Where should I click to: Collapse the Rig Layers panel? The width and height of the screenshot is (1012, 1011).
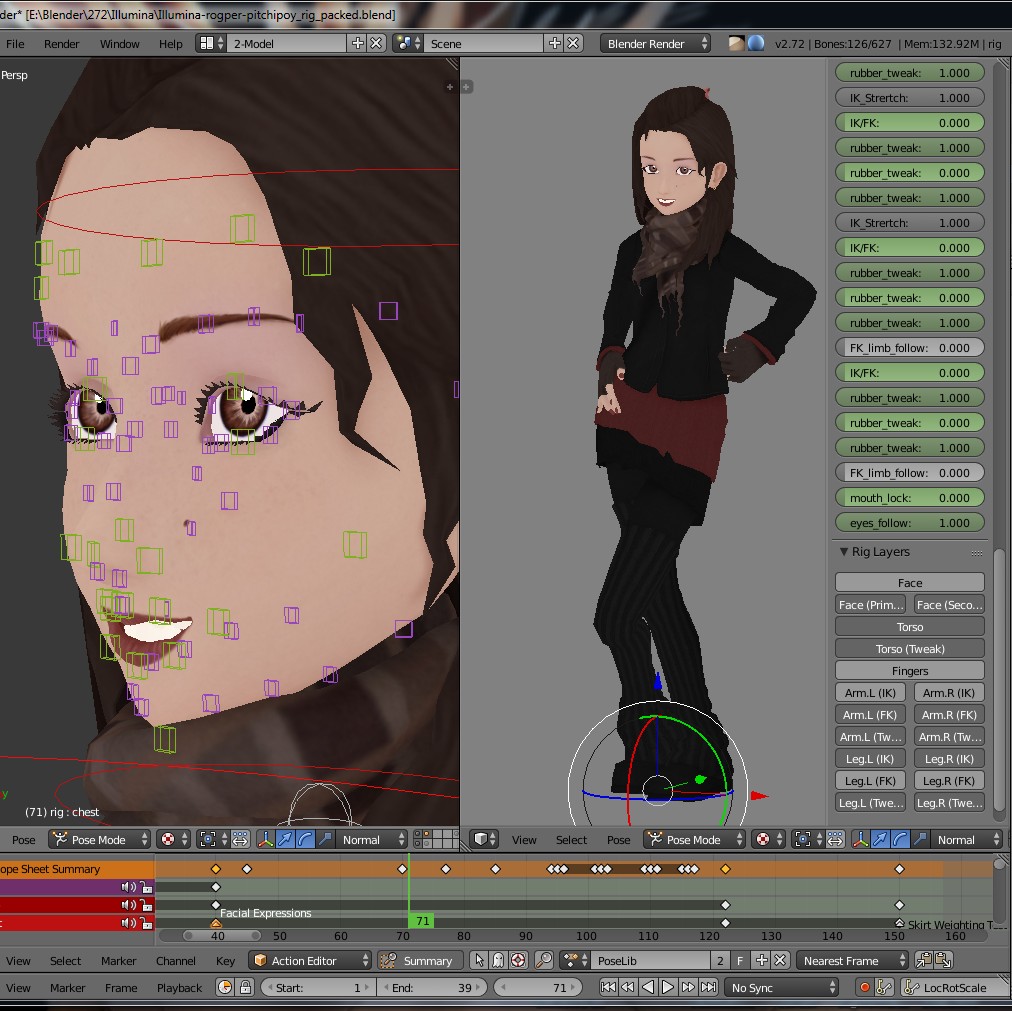pos(845,551)
